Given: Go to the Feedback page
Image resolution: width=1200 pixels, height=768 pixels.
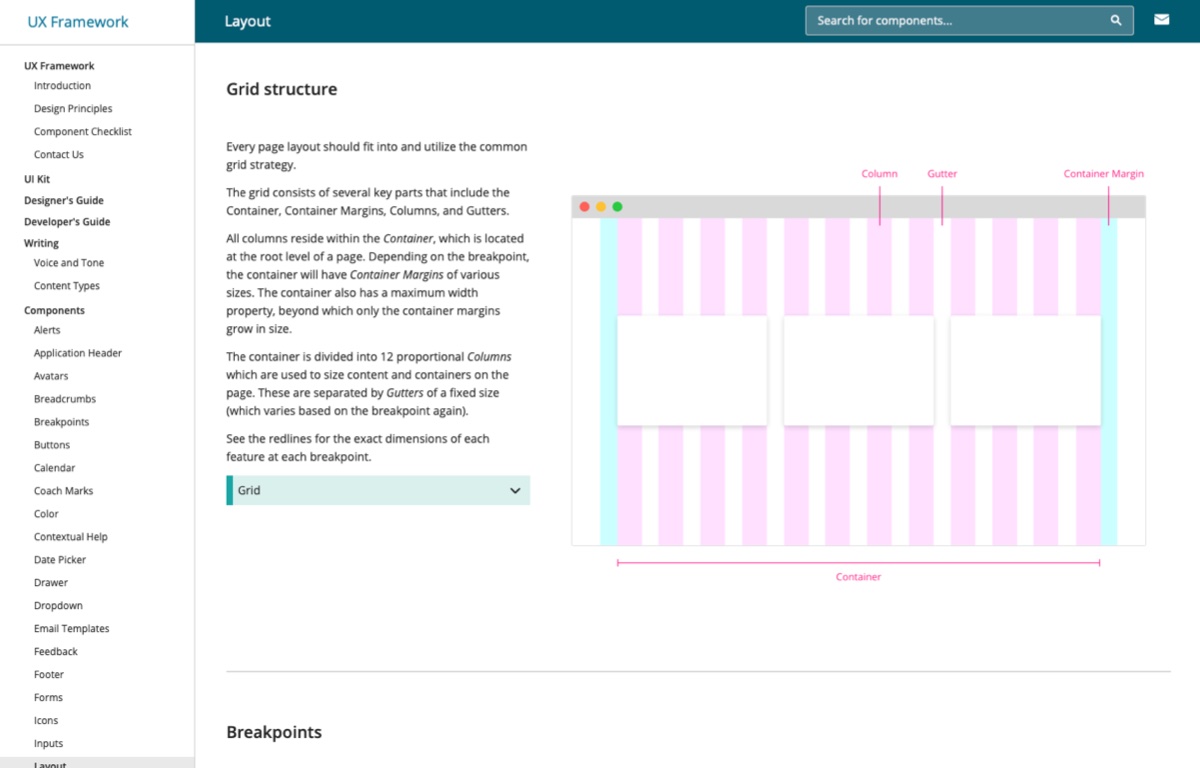Looking at the screenshot, I should pyautogui.click(x=56, y=652).
